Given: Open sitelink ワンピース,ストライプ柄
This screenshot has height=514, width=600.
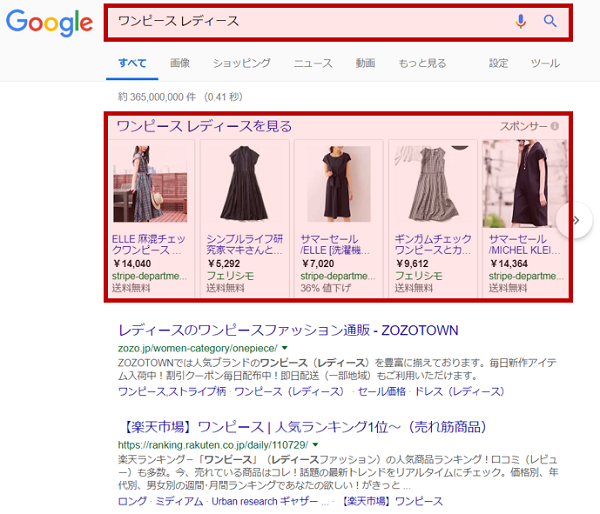Looking at the screenshot, I should tap(172, 392).
